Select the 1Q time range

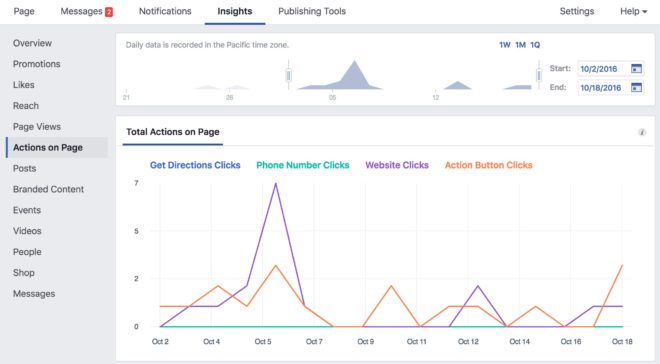pos(535,45)
